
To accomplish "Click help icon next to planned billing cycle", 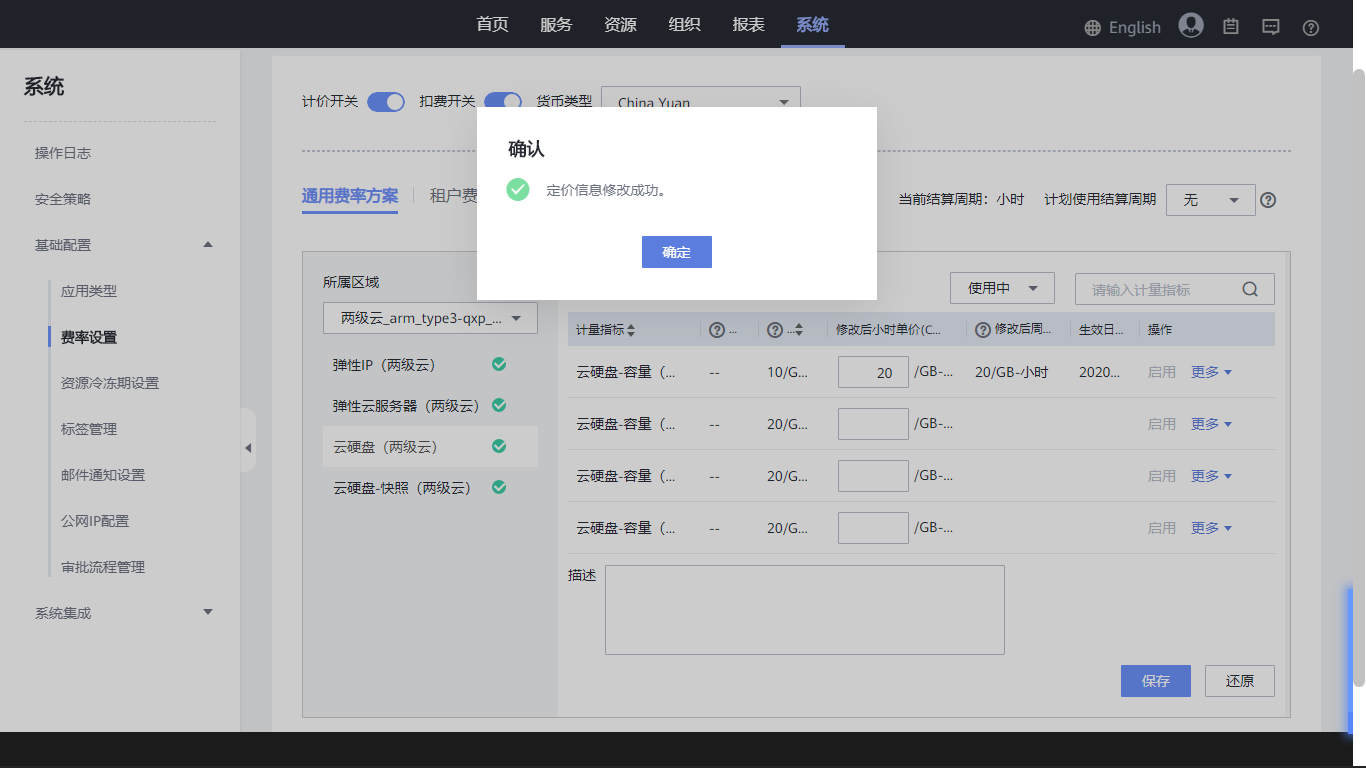I will [x=1268, y=200].
